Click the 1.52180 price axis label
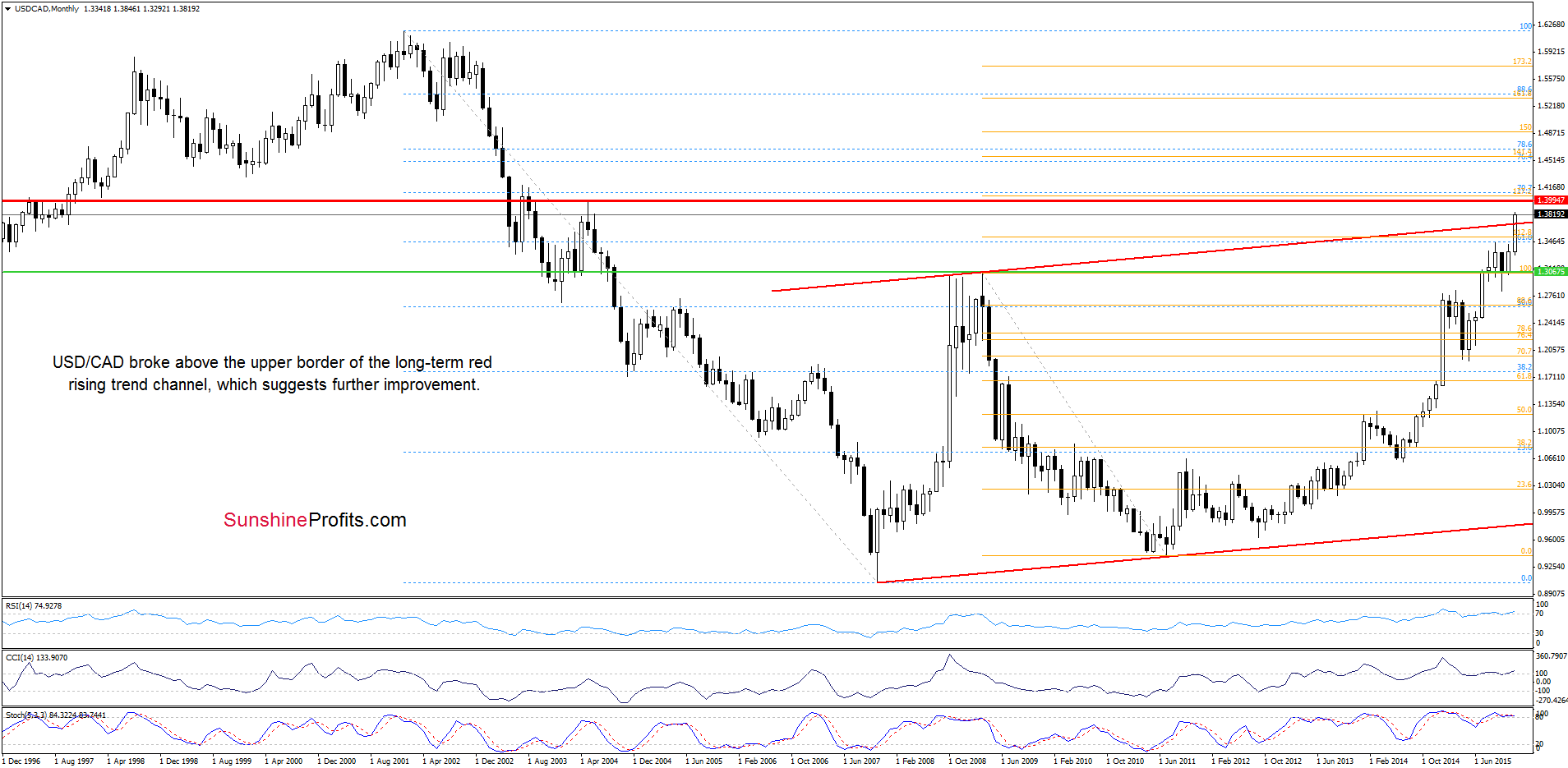The image size is (1568, 768). [1551, 106]
